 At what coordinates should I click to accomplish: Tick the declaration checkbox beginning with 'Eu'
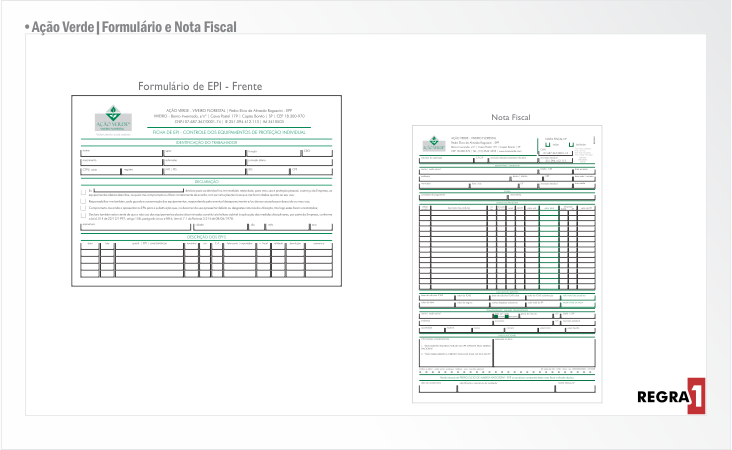tap(83, 191)
